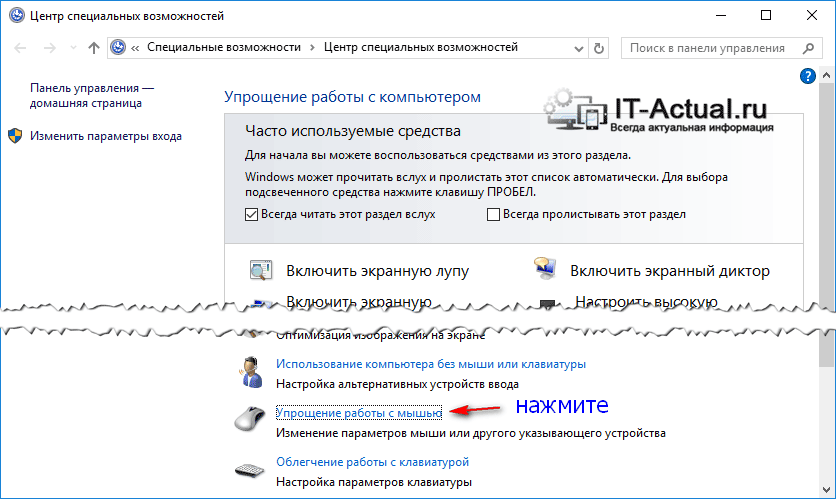Viewport: 836px width, 499px height.
Task: Open the Упрощение работы с мышью link
Action: 358,413
